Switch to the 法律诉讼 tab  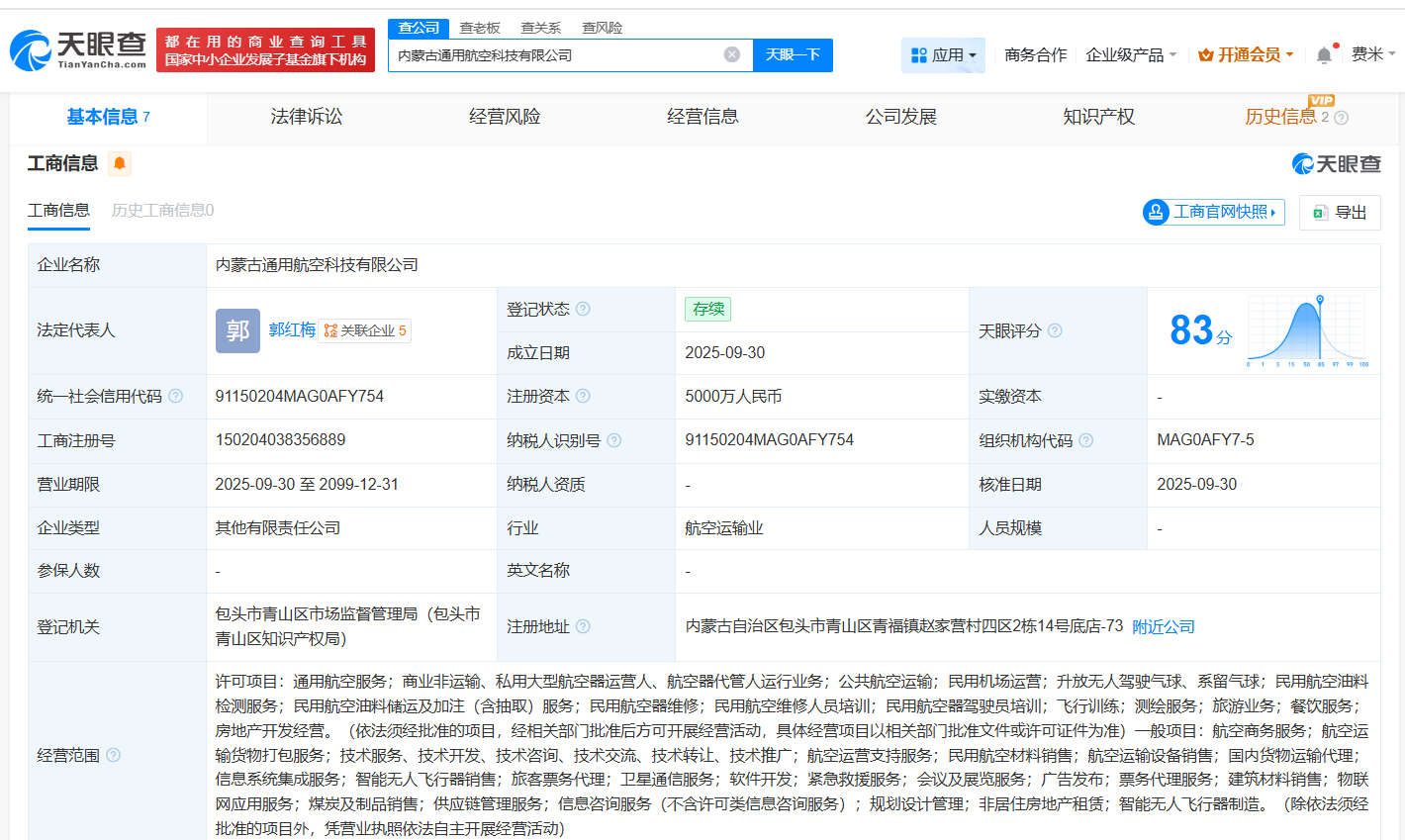coord(306,117)
